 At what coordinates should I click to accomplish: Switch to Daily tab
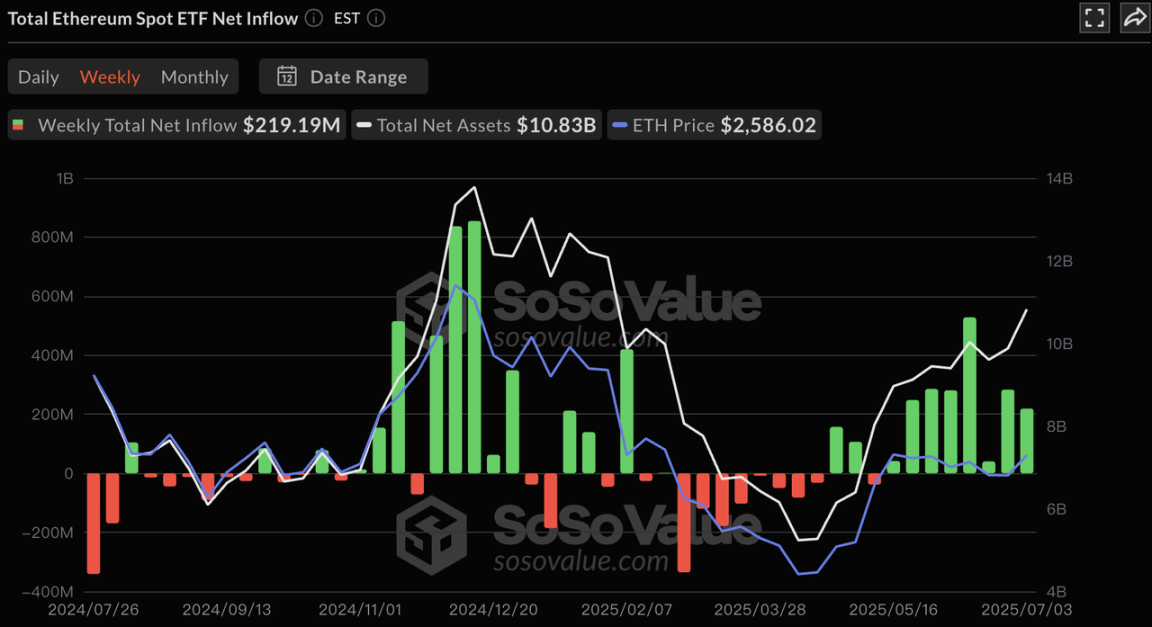tap(38, 77)
